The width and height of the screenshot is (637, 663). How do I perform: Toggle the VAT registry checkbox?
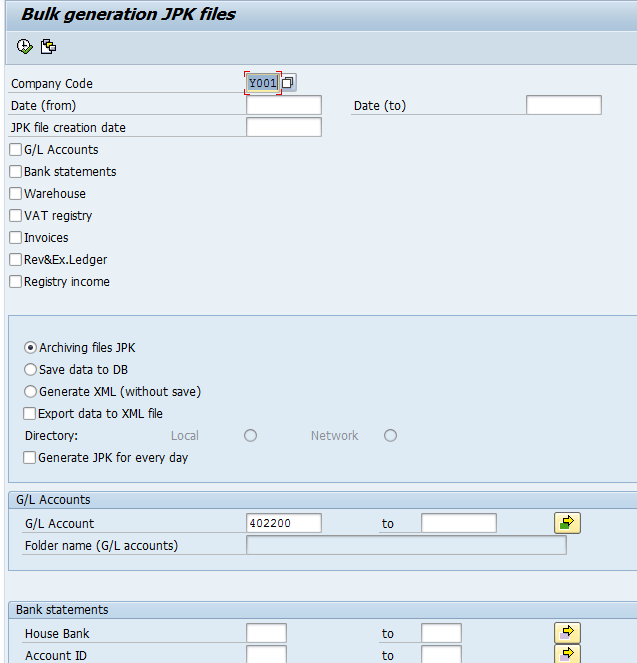click(16, 216)
